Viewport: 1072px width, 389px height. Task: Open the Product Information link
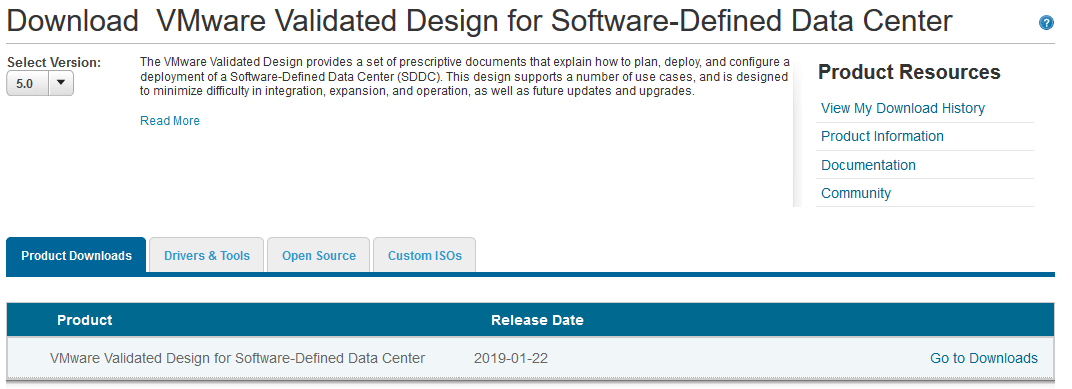pyautogui.click(x=882, y=136)
